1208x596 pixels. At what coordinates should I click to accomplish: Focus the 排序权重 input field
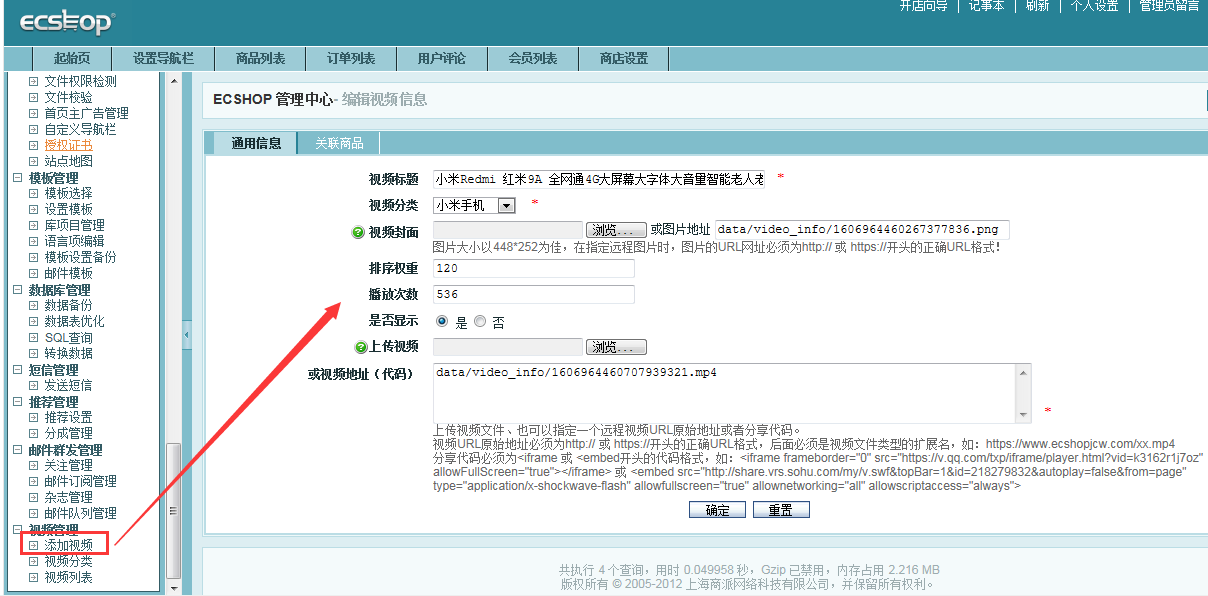pyautogui.click(x=534, y=268)
